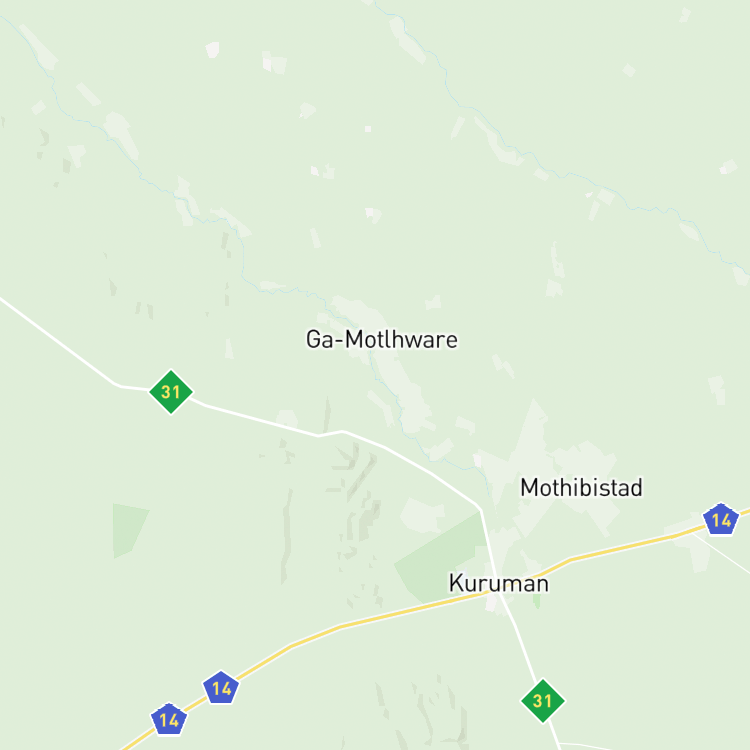The width and height of the screenshot is (750, 750).
Task: Click the lower of the two adjacent 14 shields
Action: 169,719
